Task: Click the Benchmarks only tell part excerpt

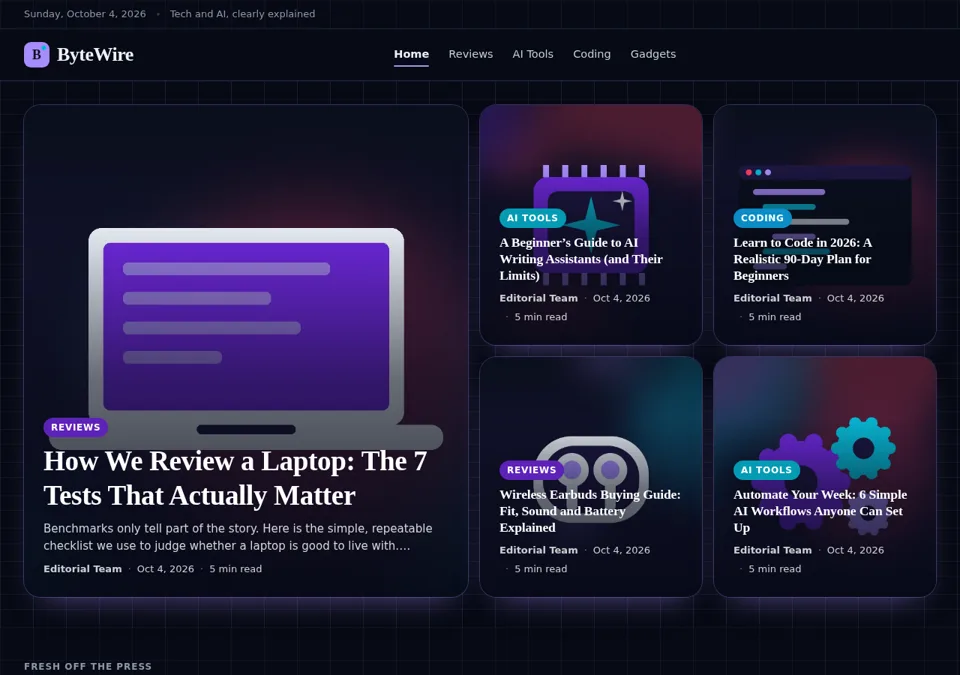Action: pyautogui.click(x=238, y=537)
